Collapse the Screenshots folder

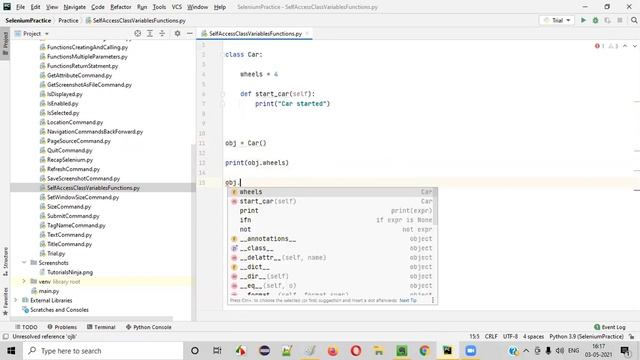pyautogui.click(x=24, y=262)
